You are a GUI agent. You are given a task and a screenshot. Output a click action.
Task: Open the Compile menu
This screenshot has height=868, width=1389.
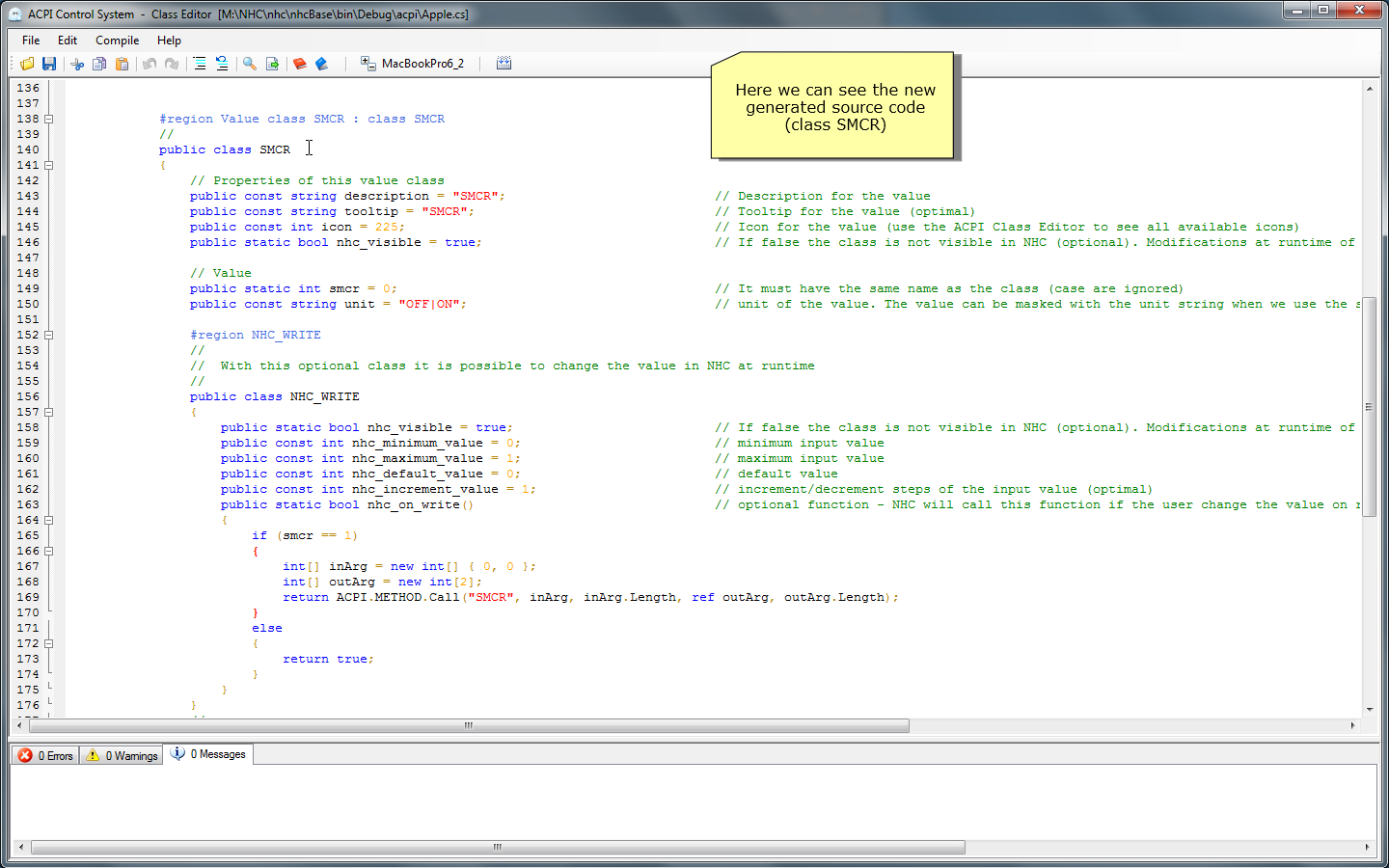pos(117,41)
